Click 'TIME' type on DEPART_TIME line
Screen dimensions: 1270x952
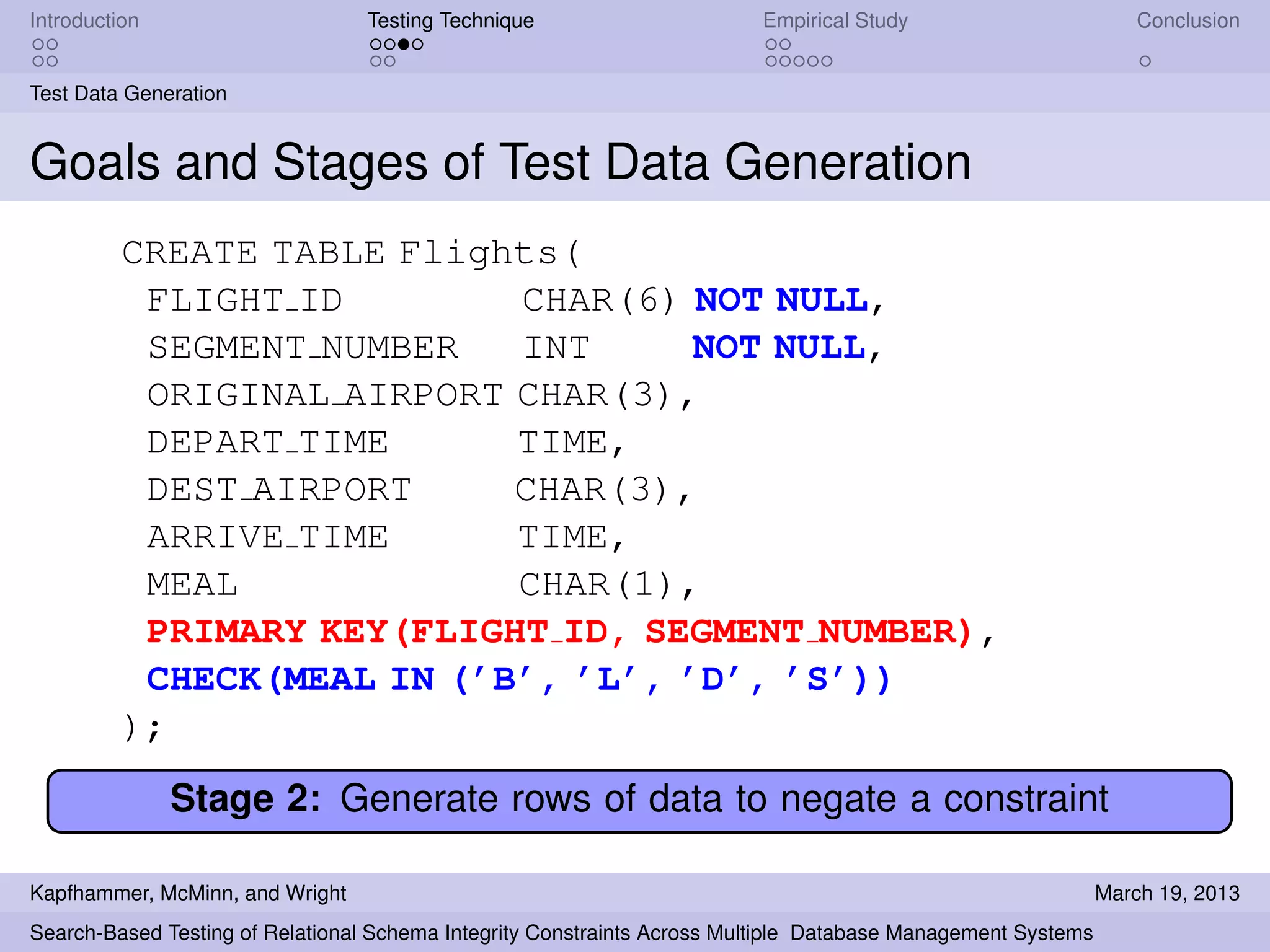point(563,443)
